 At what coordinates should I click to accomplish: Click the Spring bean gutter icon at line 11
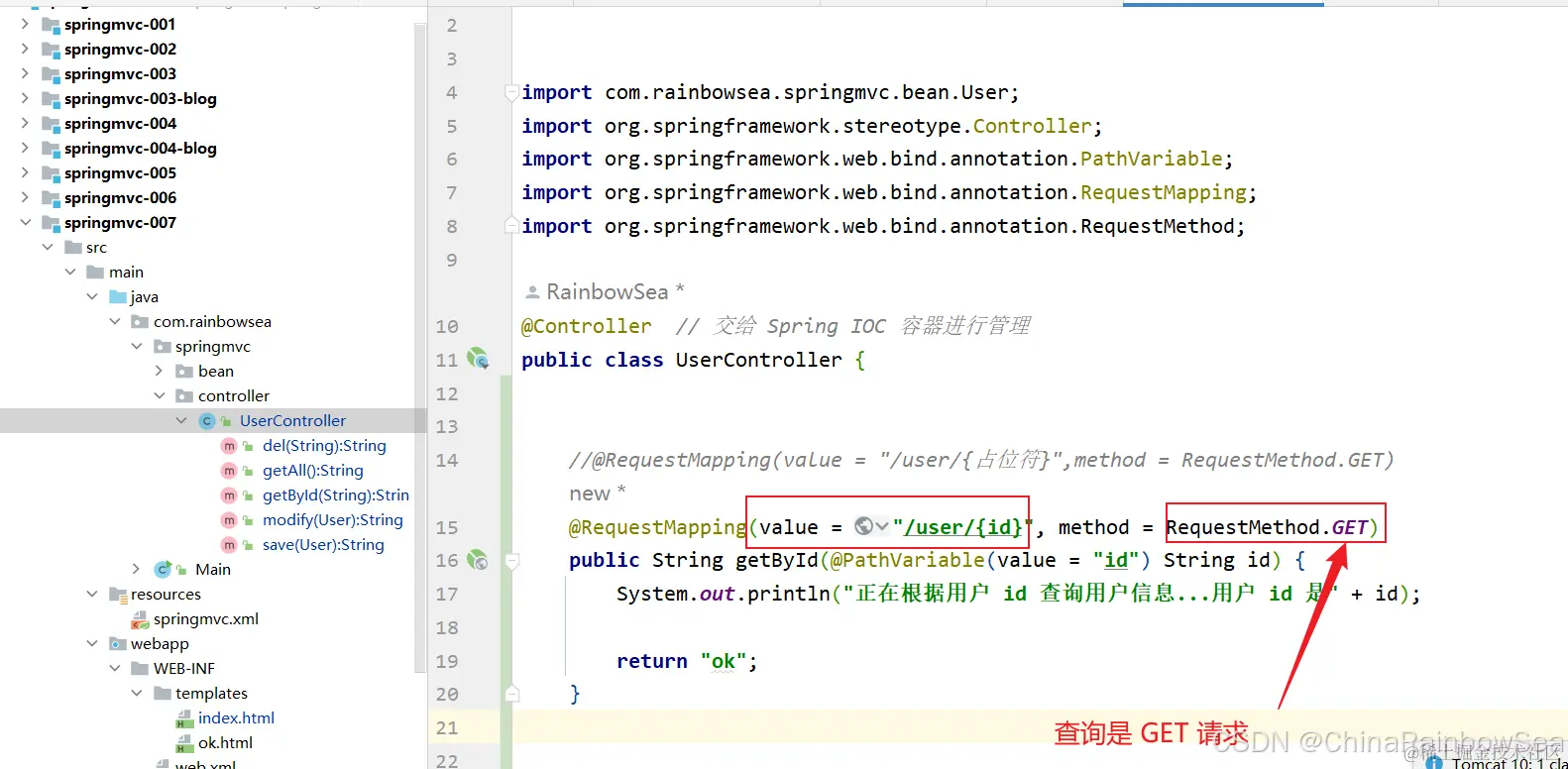(x=478, y=359)
